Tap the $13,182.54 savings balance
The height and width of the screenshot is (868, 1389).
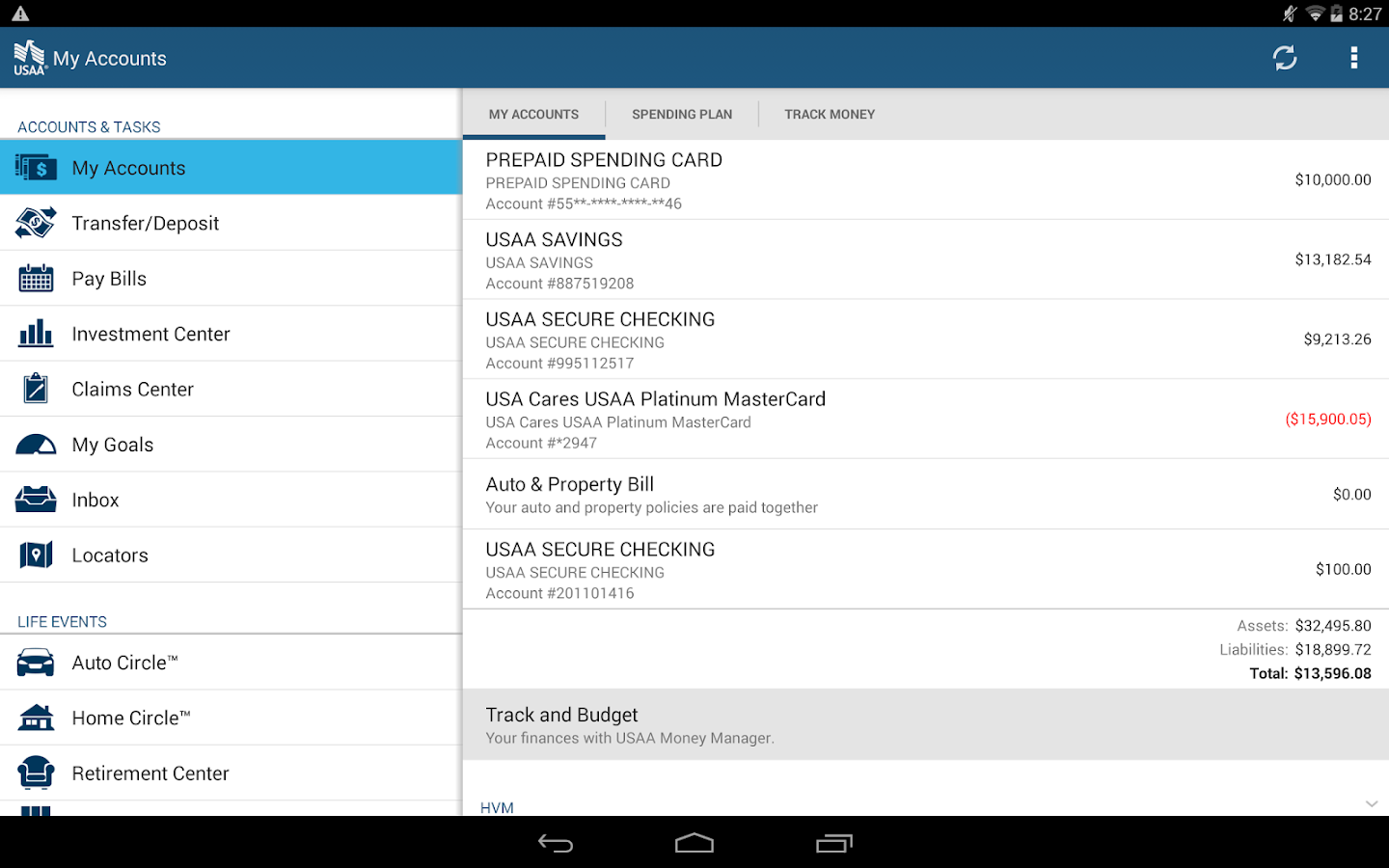pyautogui.click(x=1333, y=259)
